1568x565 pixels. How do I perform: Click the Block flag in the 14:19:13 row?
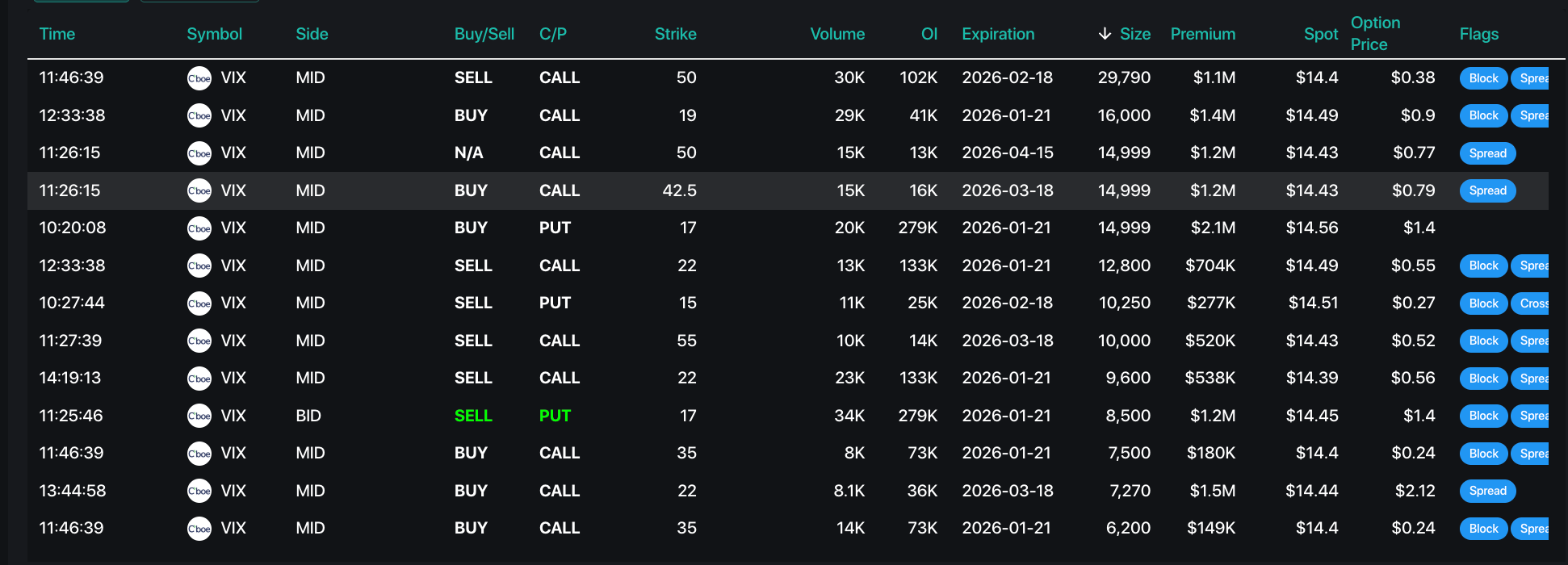click(1483, 379)
